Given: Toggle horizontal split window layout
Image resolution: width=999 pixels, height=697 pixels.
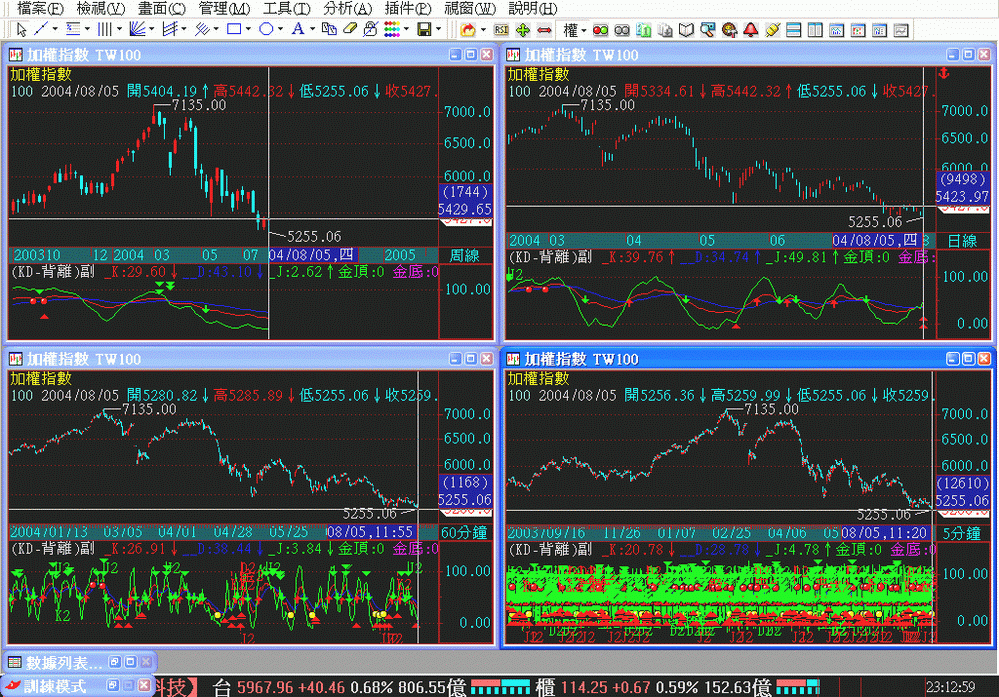Looking at the screenshot, I should click(x=792, y=29).
